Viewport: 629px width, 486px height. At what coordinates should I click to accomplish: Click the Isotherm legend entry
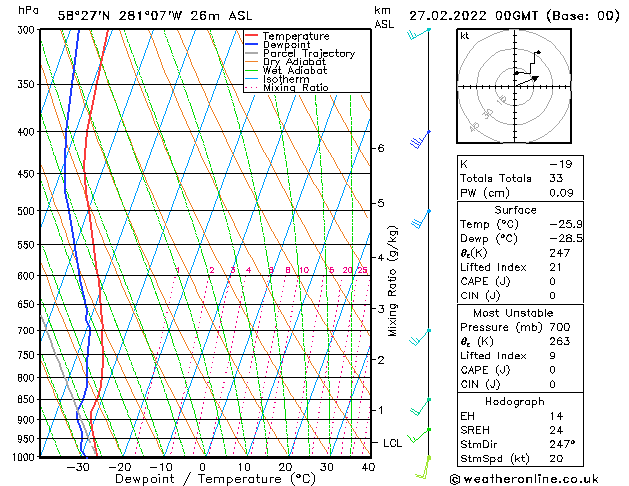(277, 79)
